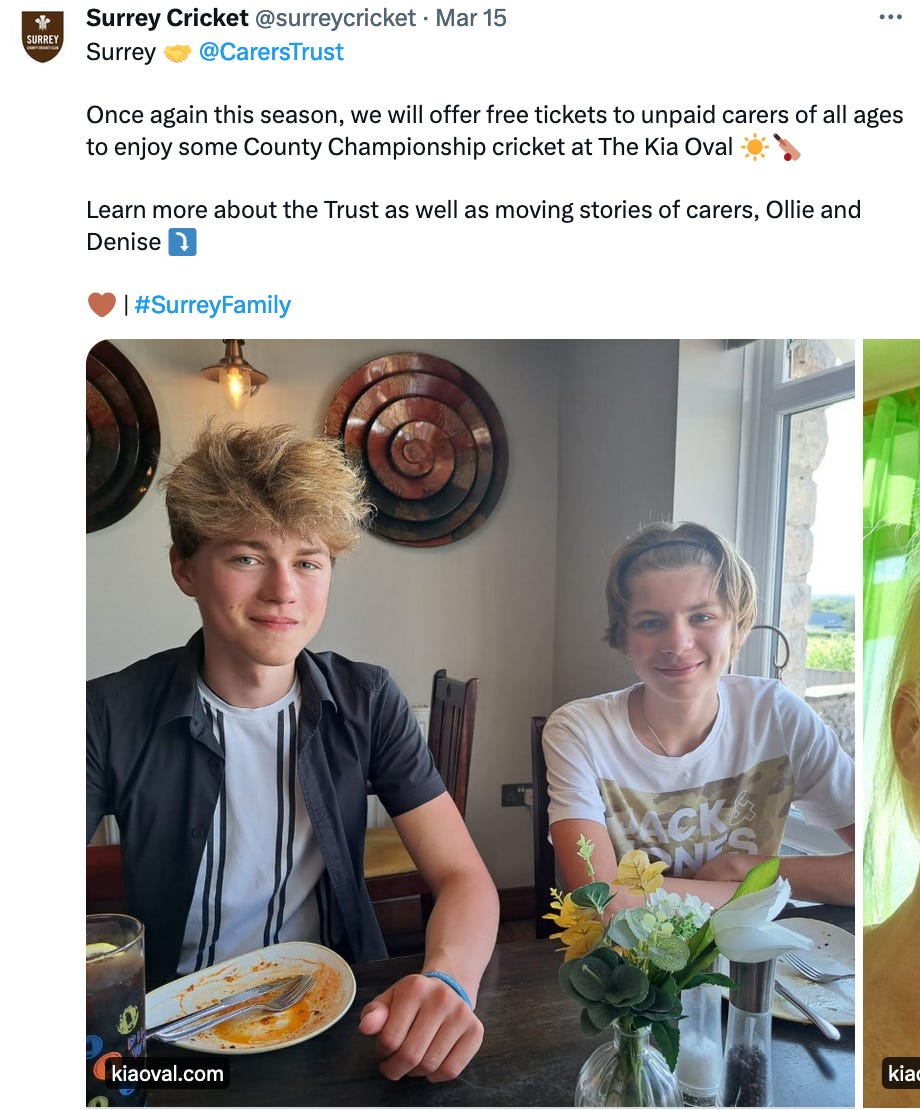Click the word Surrey starting the tweet body

pos(121,52)
